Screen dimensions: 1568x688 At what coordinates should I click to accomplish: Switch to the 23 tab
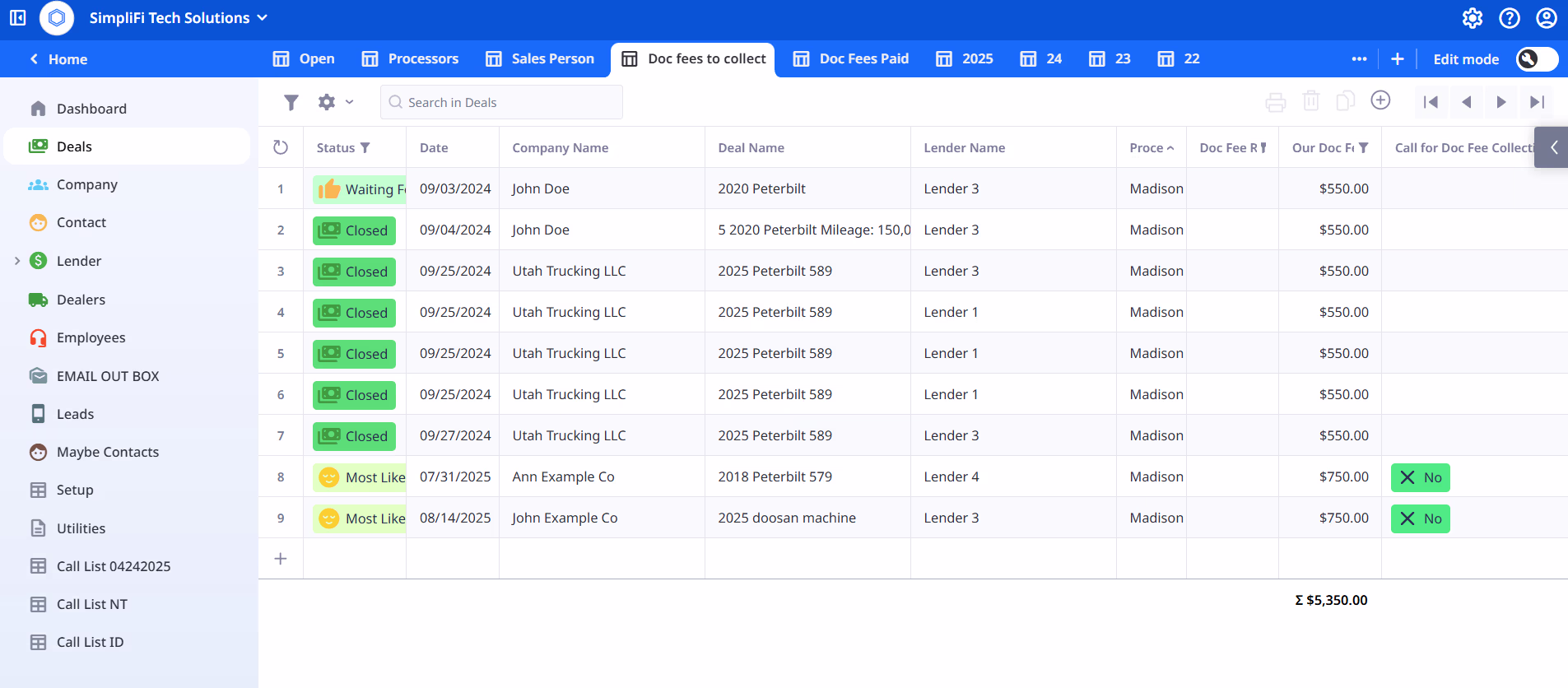click(x=1110, y=58)
